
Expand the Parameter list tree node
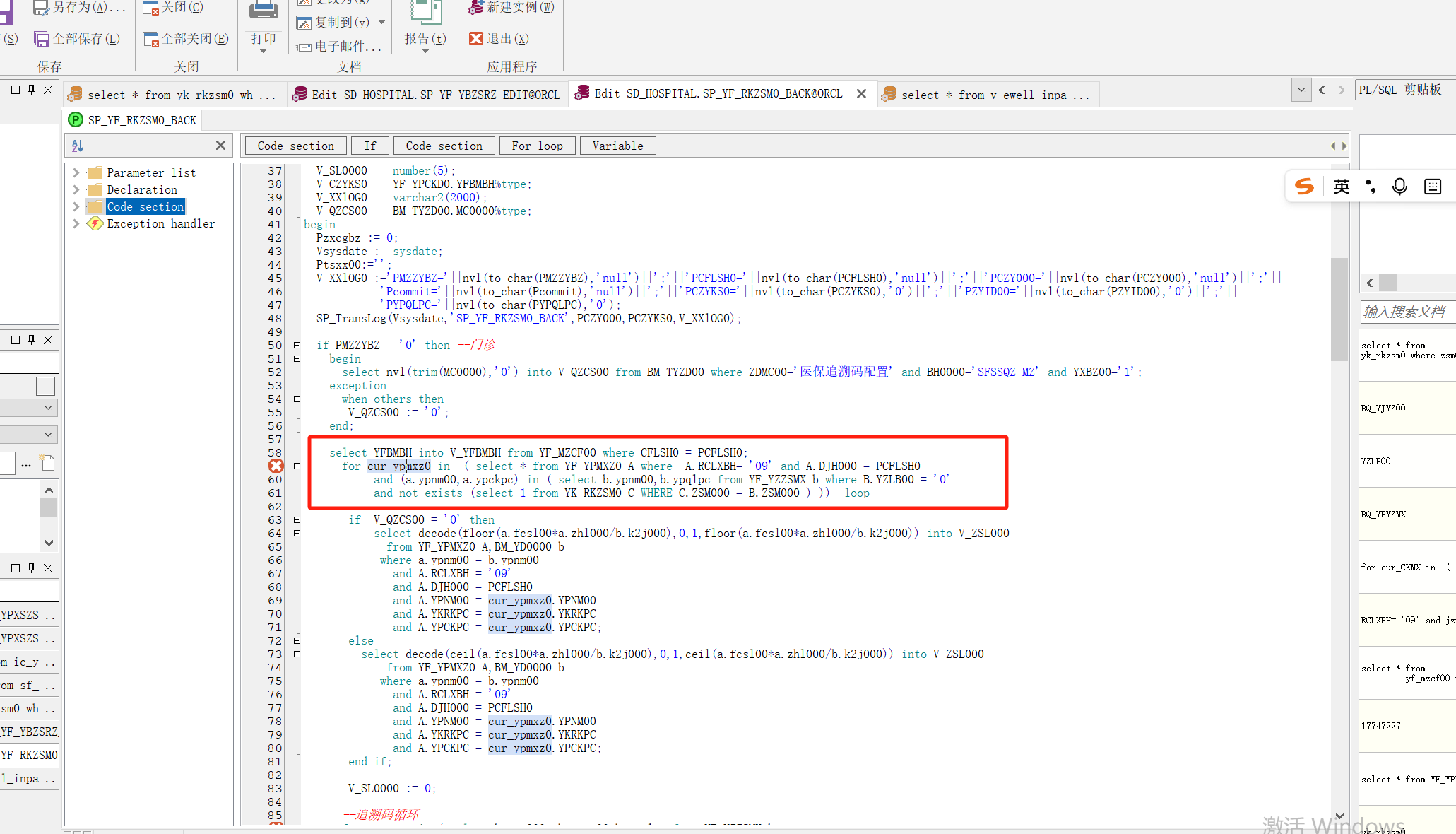[x=76, y=172]
